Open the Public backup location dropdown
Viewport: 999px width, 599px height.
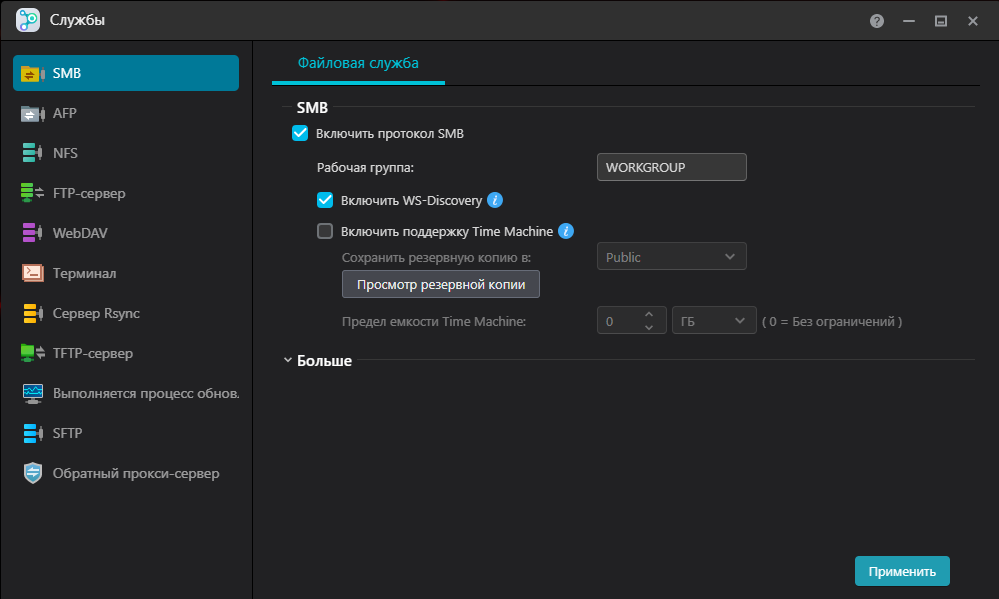coord(671,257)
